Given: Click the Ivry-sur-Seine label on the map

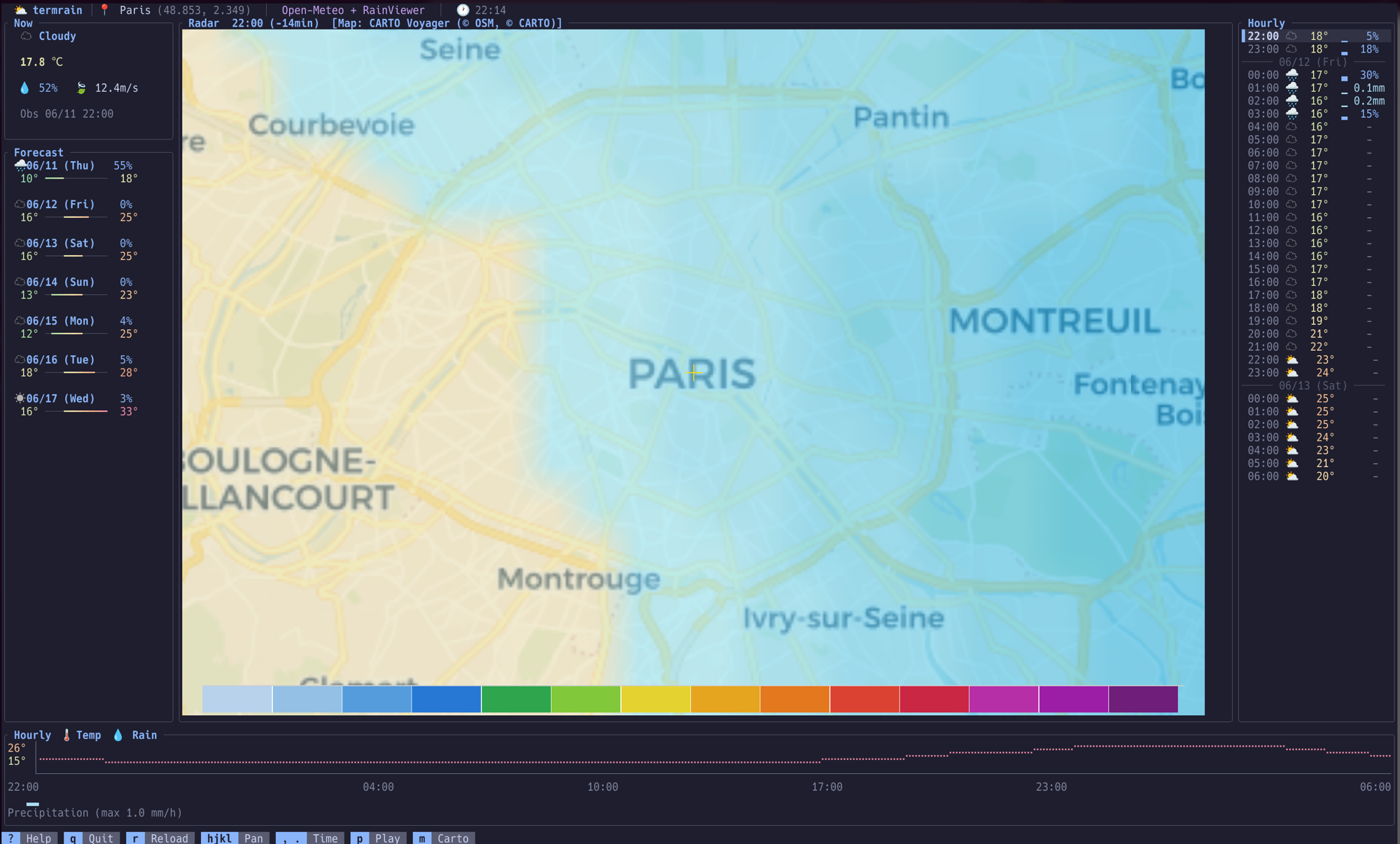Looking at the screenshot, I should [x=843, y=618].
